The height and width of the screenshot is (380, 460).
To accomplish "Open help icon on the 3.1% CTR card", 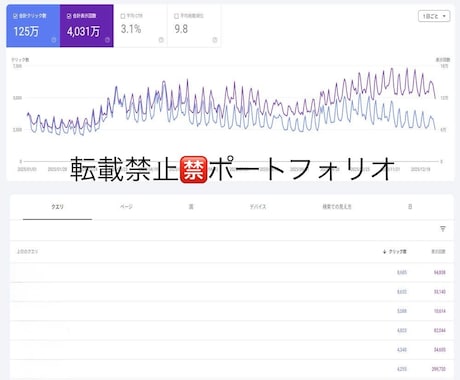I will [161, 40].
